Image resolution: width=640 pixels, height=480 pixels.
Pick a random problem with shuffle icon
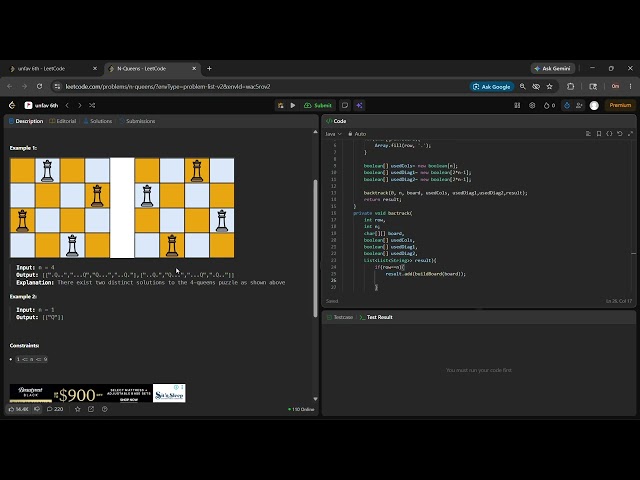click(x=92, y=105)
